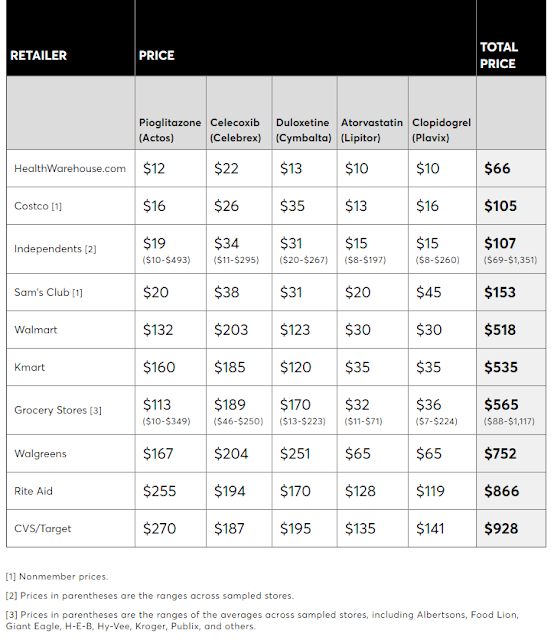The height and width of the screenshot is (640, 554).
Task: Select CVS/Target total price $928
Action: 501,529
